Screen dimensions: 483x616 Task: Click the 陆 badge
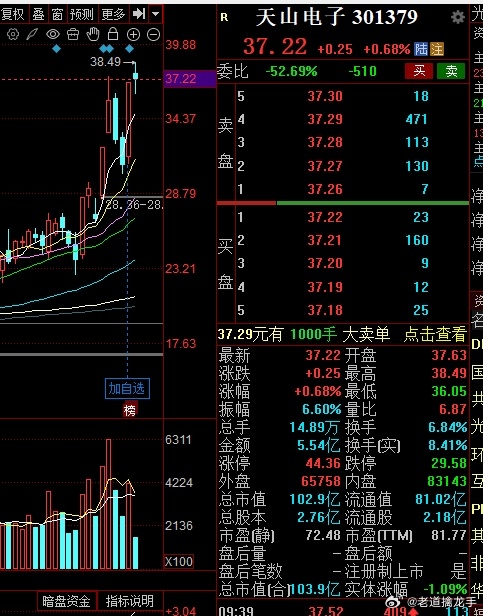click(421, 50)
